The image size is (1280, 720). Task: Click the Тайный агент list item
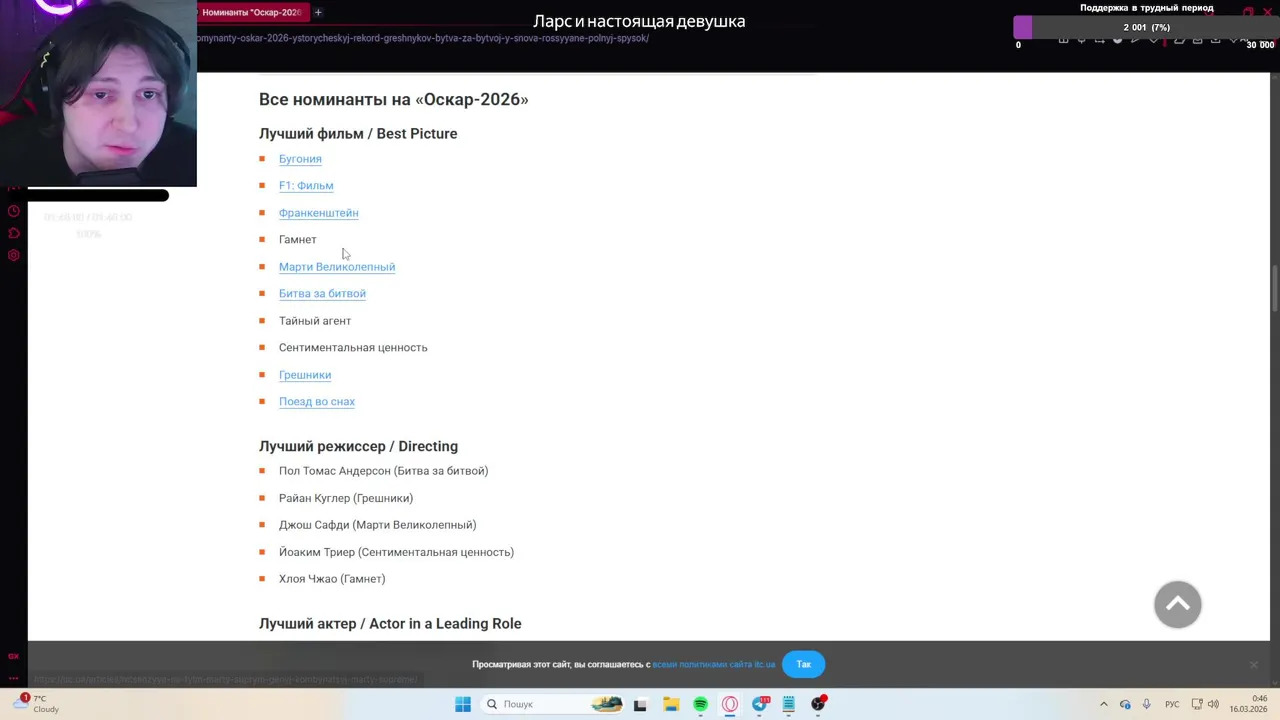[315, 321]
